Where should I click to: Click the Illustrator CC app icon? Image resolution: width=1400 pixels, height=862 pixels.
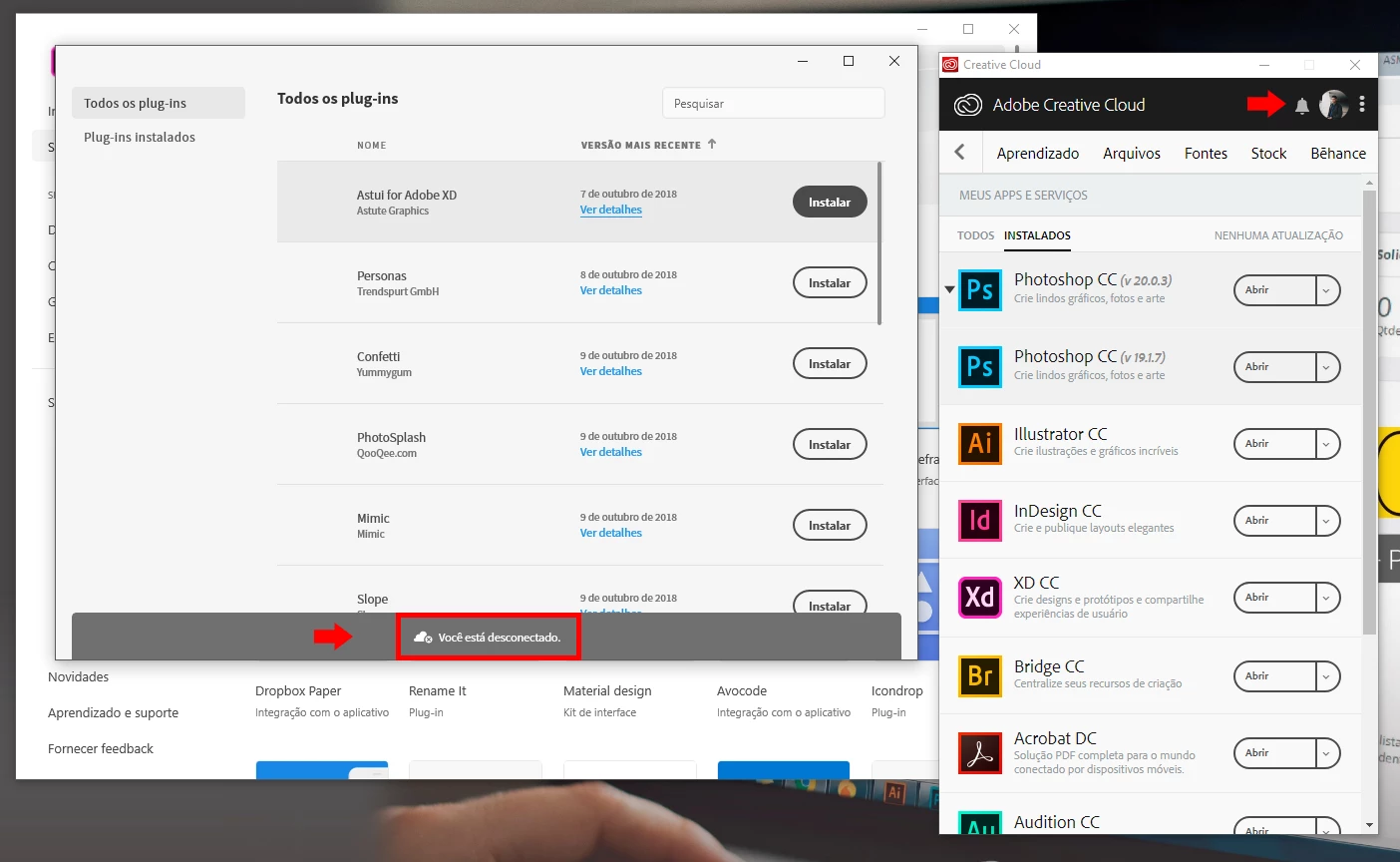click(x=979, y=443)
